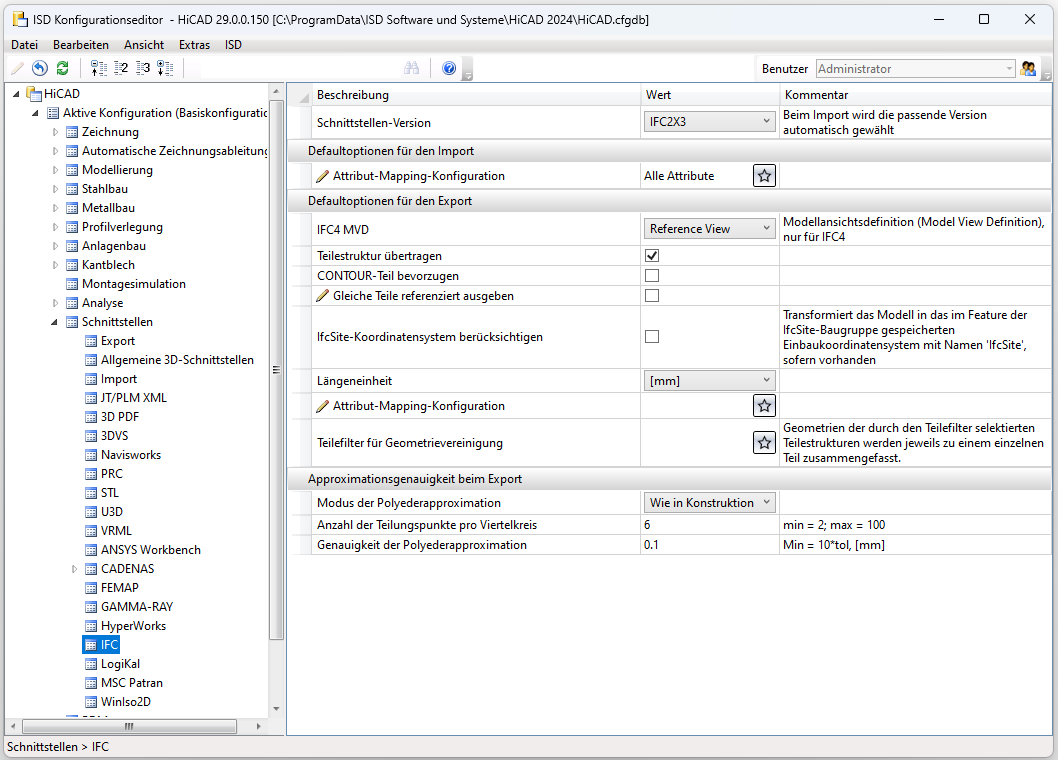Collapse all tree levels via toolbar icon
This screenshot has height=760, width=1058.
99,68
